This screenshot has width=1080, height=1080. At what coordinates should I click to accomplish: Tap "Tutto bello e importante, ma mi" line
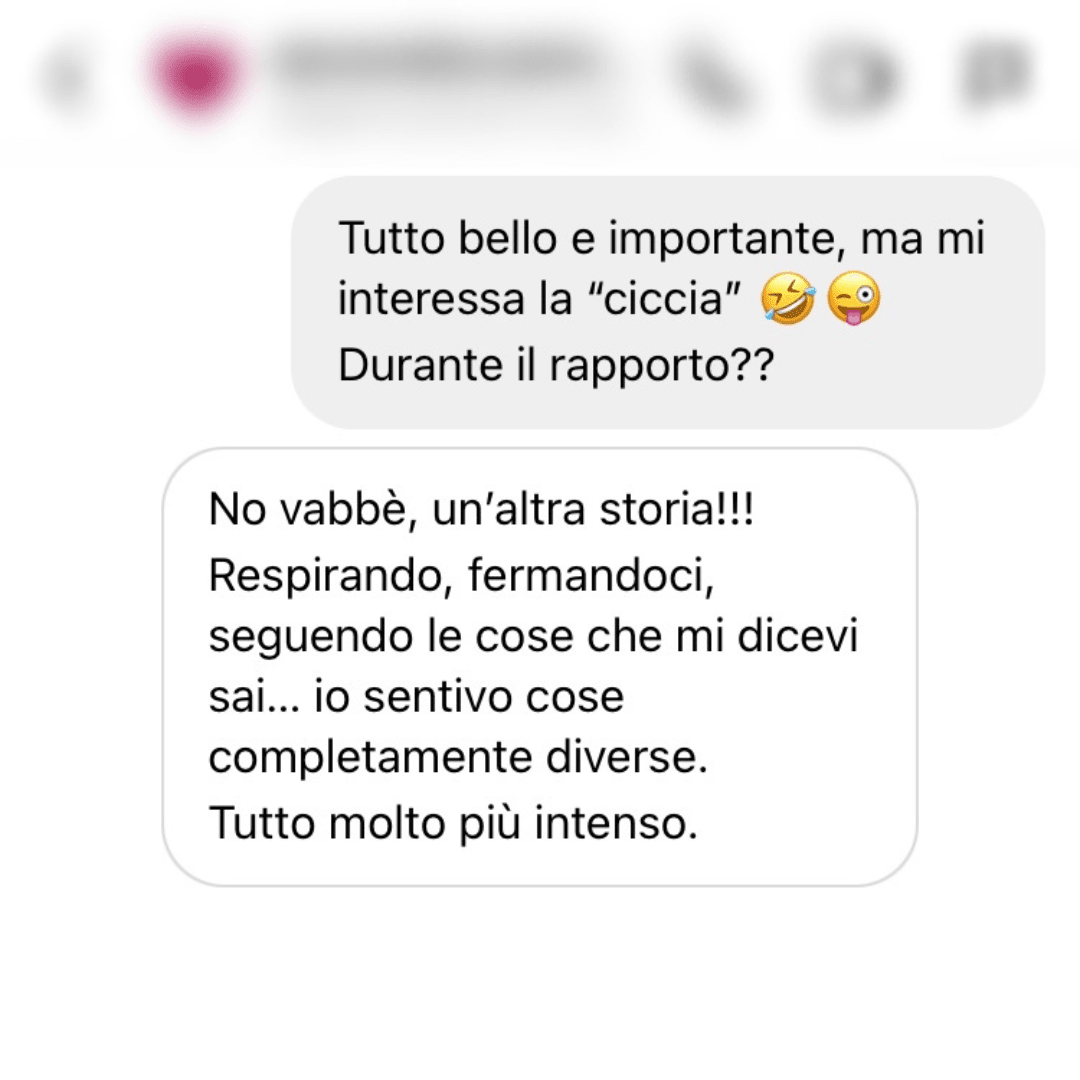tap(661, 238)
